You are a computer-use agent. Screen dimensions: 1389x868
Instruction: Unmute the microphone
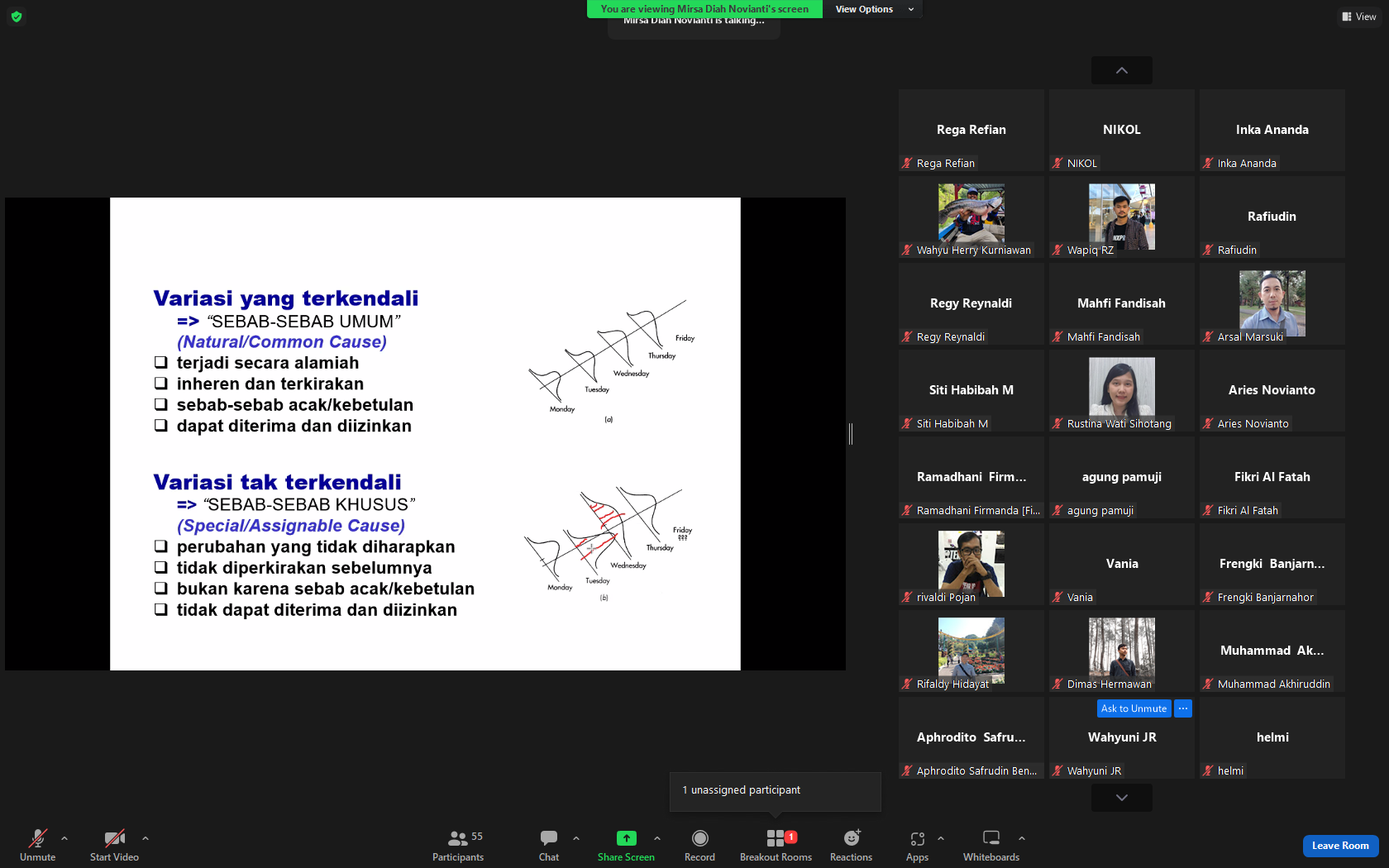click(x=38, y=845)
